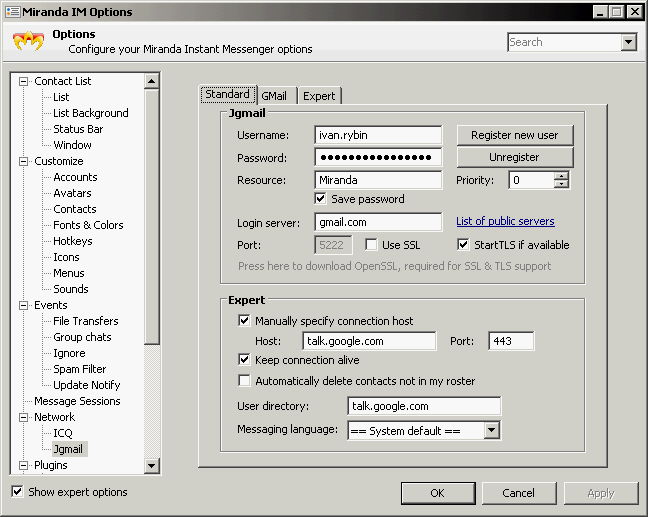Click the Password input field
The height and width of the screenshot is (517, 648).
coord(378,157)
